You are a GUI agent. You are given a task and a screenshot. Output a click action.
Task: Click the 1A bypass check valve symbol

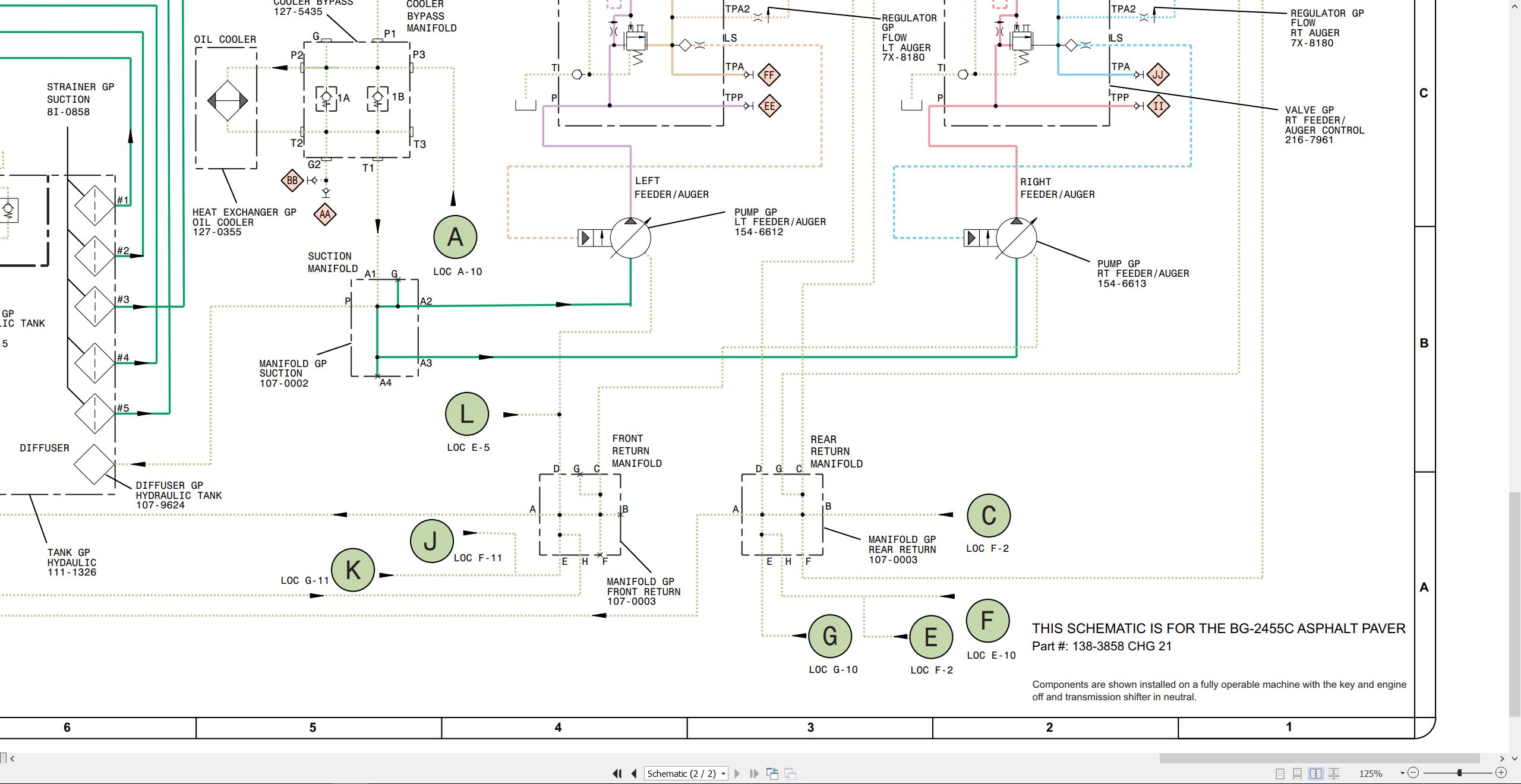click(x=326, y=99)
